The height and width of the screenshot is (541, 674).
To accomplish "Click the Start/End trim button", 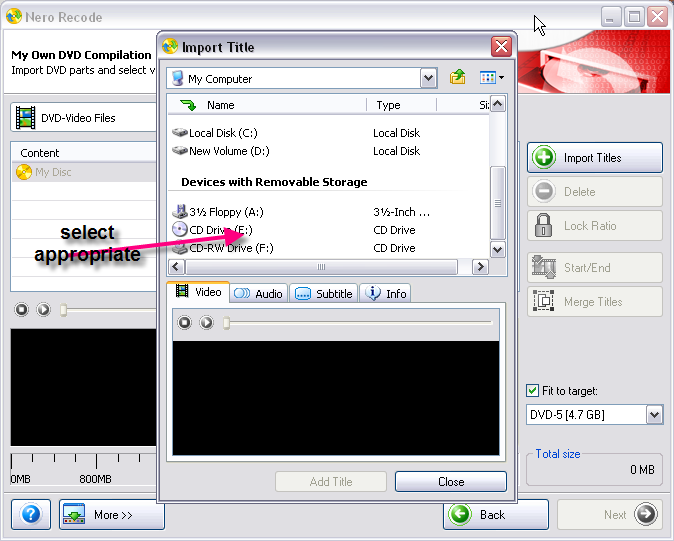I will (x=595, y=268).
